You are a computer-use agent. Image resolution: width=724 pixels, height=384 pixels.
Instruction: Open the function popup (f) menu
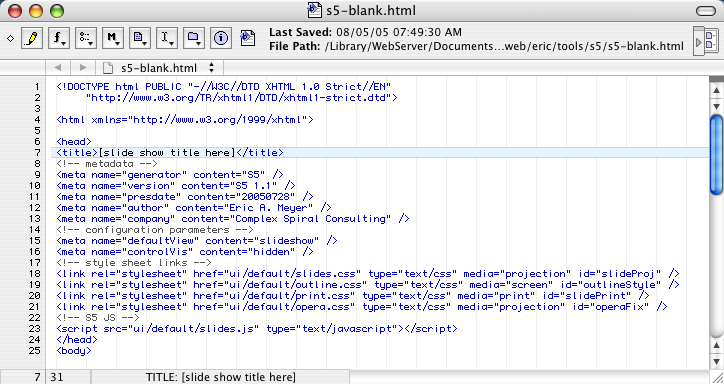click(x=59, y=38)
